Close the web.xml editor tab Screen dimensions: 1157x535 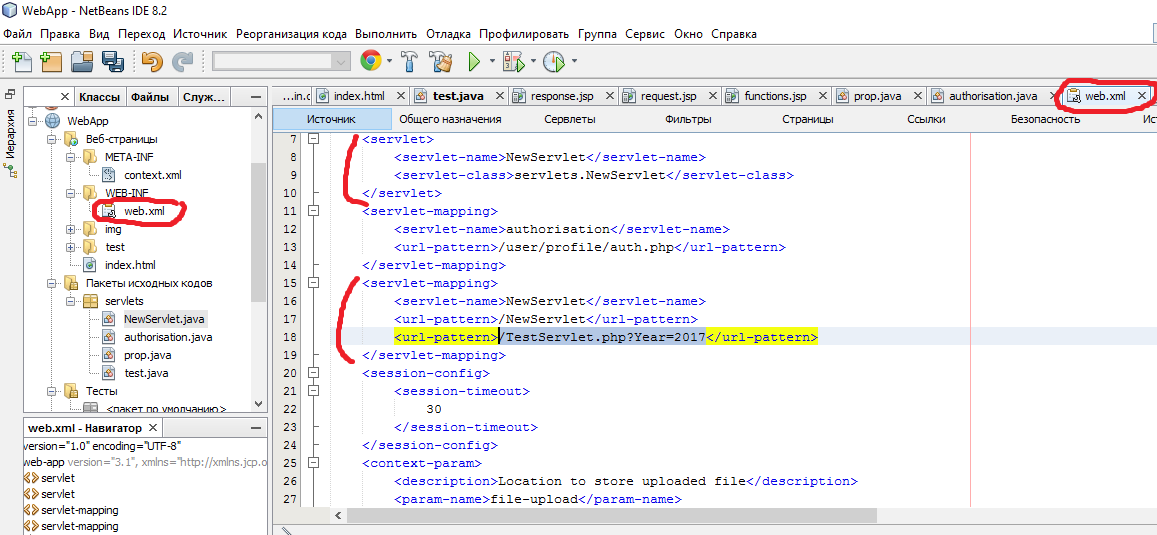(x=1142, y=96)
